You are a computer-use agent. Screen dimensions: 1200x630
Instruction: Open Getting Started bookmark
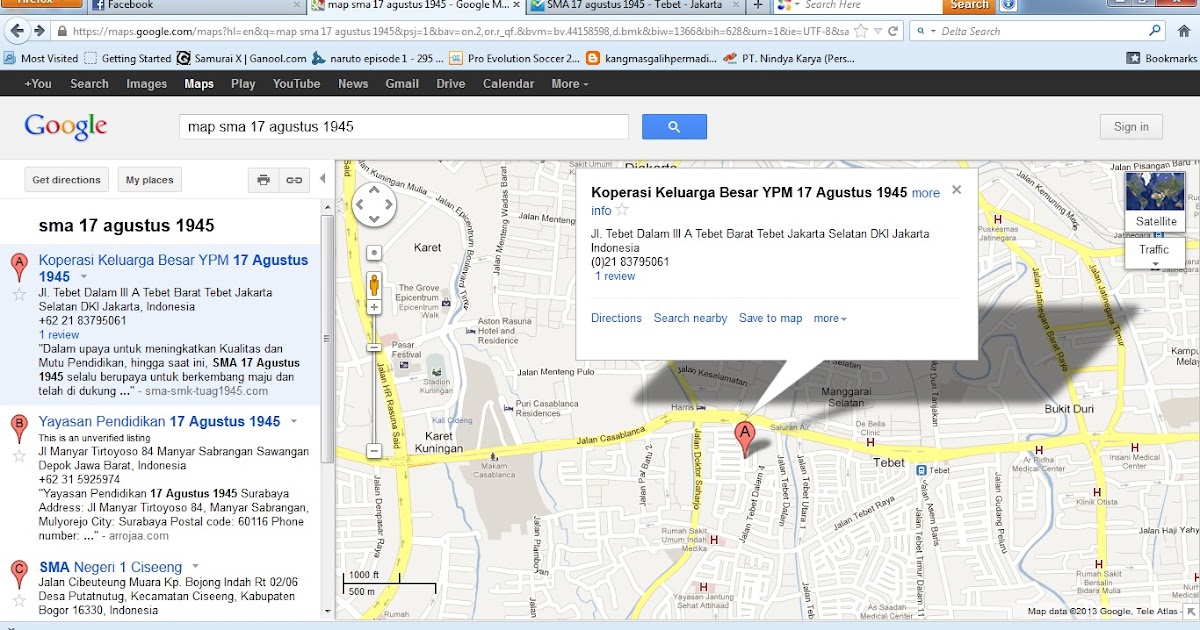(128, 58)
